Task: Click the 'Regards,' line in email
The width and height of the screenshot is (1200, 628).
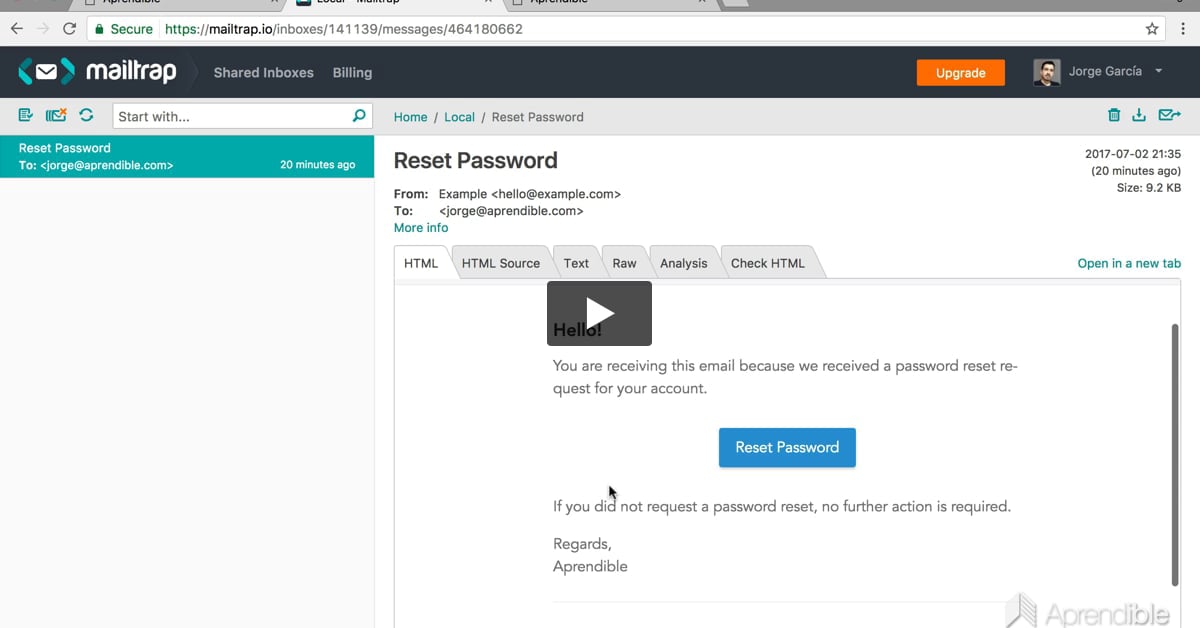Action: tap(582, 544)
